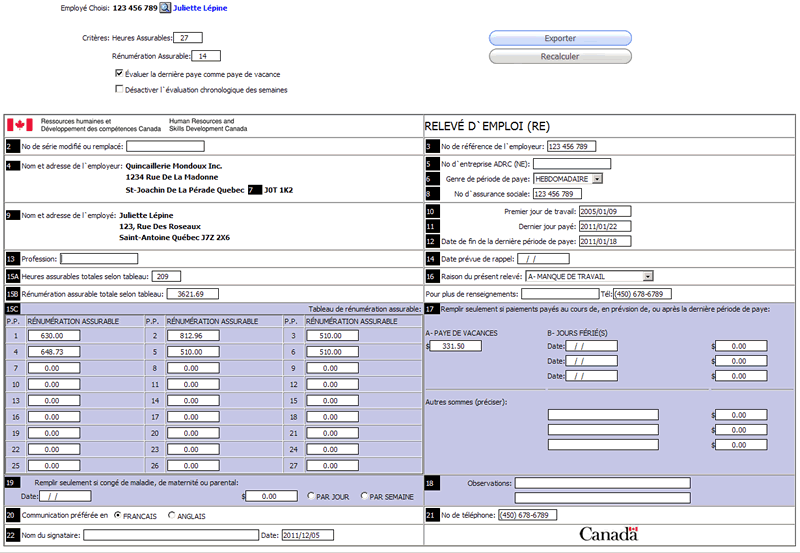Focus the Heures Assurables criteria field
800x553 pixels.
pos(188,37)
